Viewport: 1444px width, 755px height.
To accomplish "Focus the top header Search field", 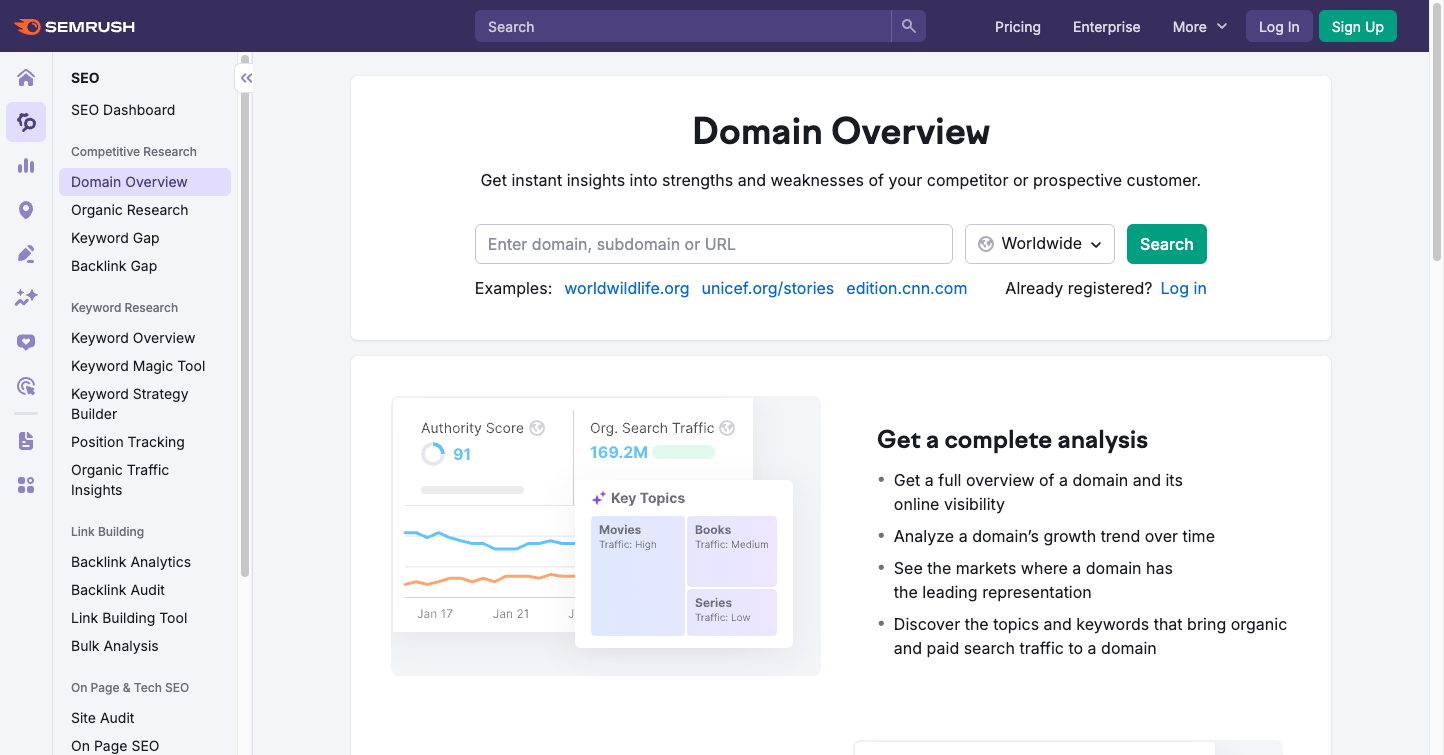I will coord(683,26).
